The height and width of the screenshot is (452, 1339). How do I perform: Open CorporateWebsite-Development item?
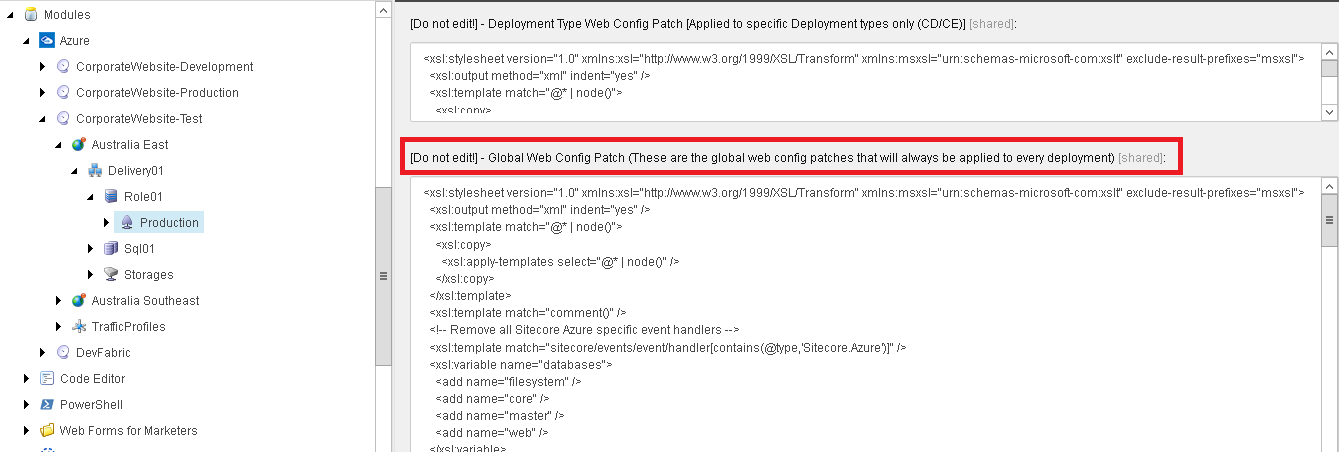(164, 67)
